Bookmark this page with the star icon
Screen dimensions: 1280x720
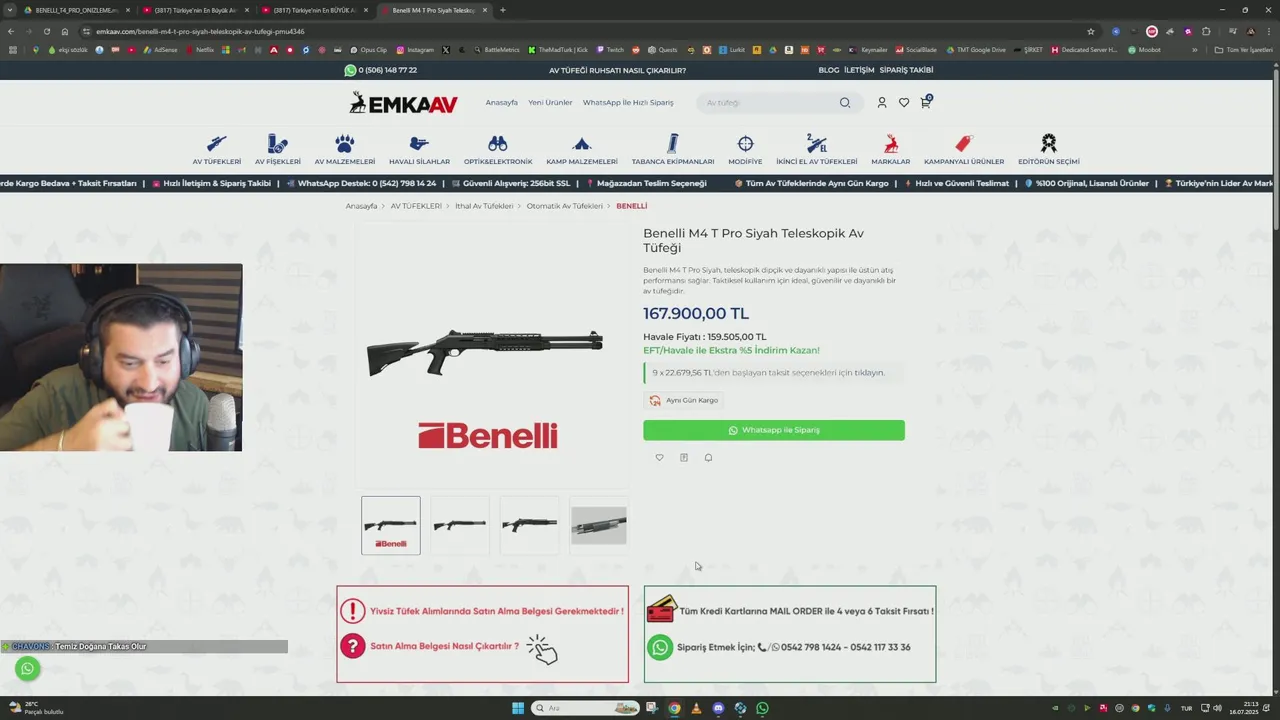tap(1091, 31)
